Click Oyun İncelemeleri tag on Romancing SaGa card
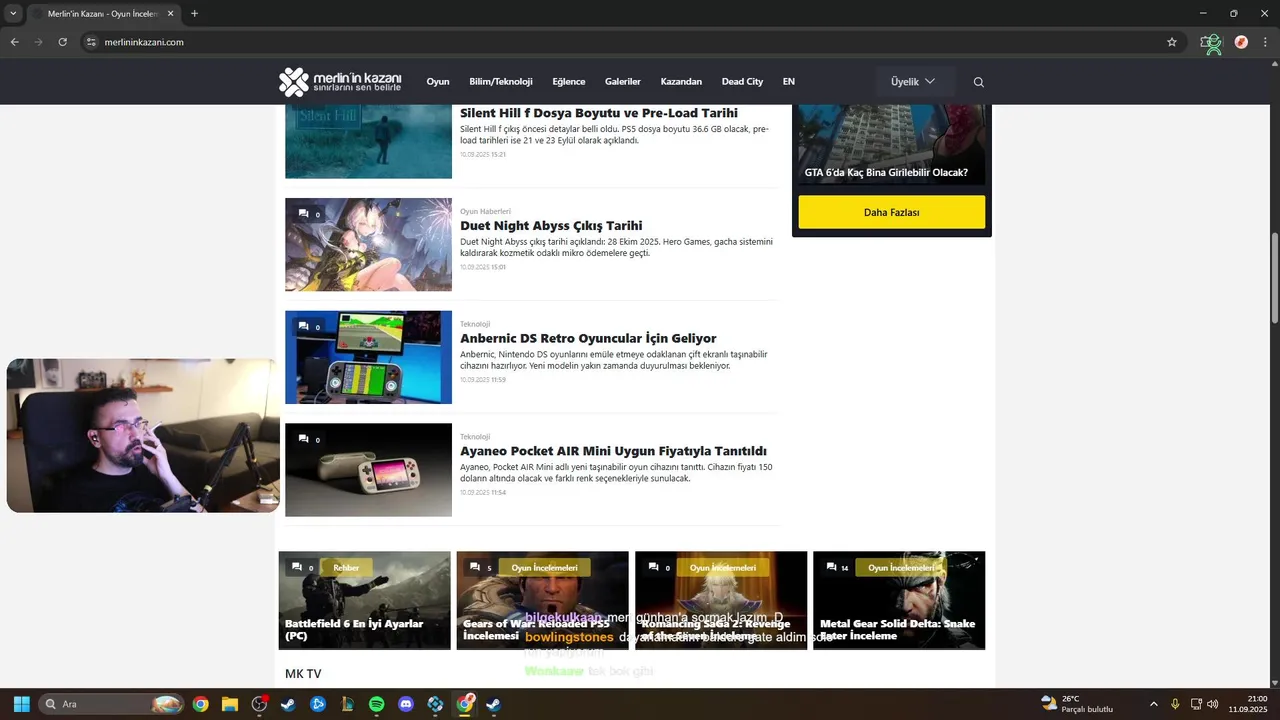This screenshot has width=1280, height=720. [x=723, y=567]
